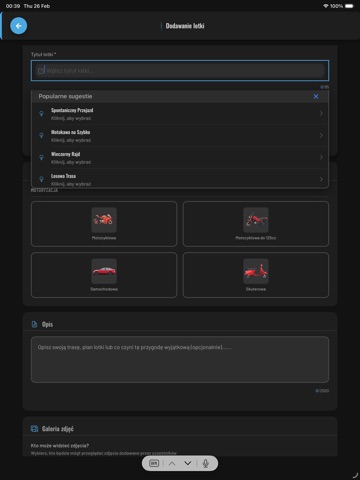Choose the 'Leśna Trasa' suggestion
Image resolution: width=360 pixels, height=480 pixels.
point(180,179)
